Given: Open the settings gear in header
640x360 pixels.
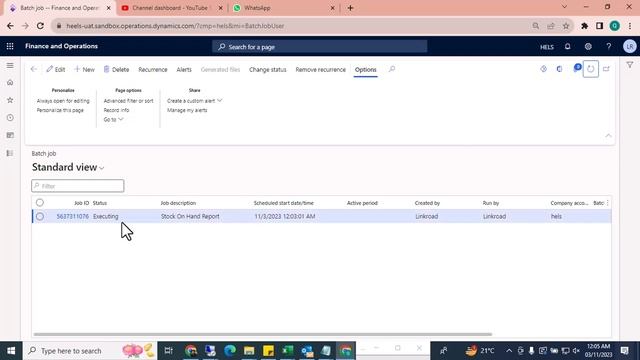Looking at the screenshot, I should point(588,47).
